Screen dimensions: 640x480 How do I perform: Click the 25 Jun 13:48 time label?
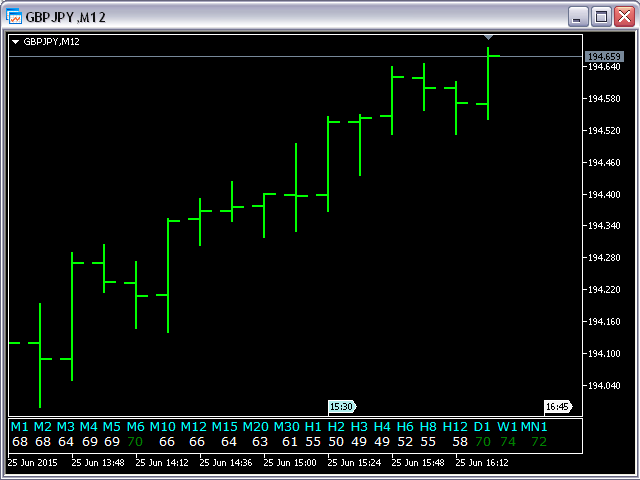pos(98,463)
